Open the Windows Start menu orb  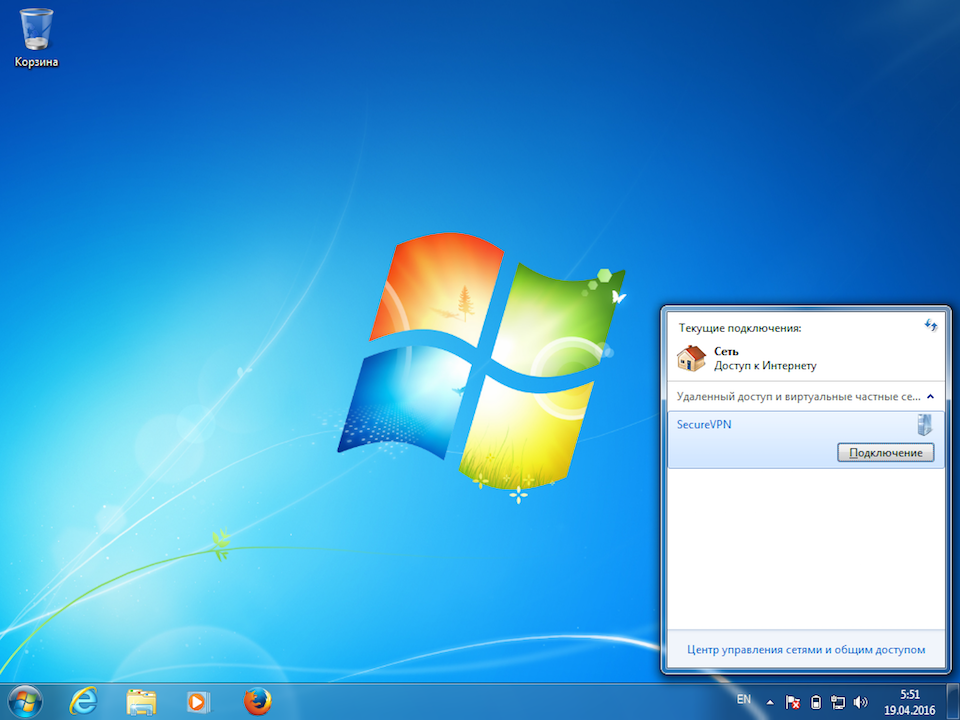(25, 702)
